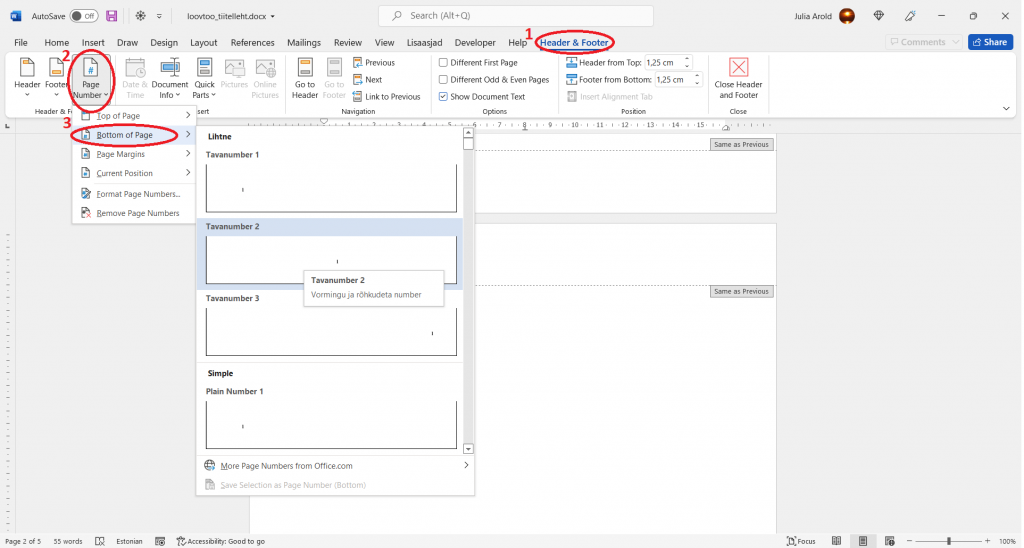1024x548 pixels.
Task: Decrease Footer from Bottom value
Action: [697, 83]
